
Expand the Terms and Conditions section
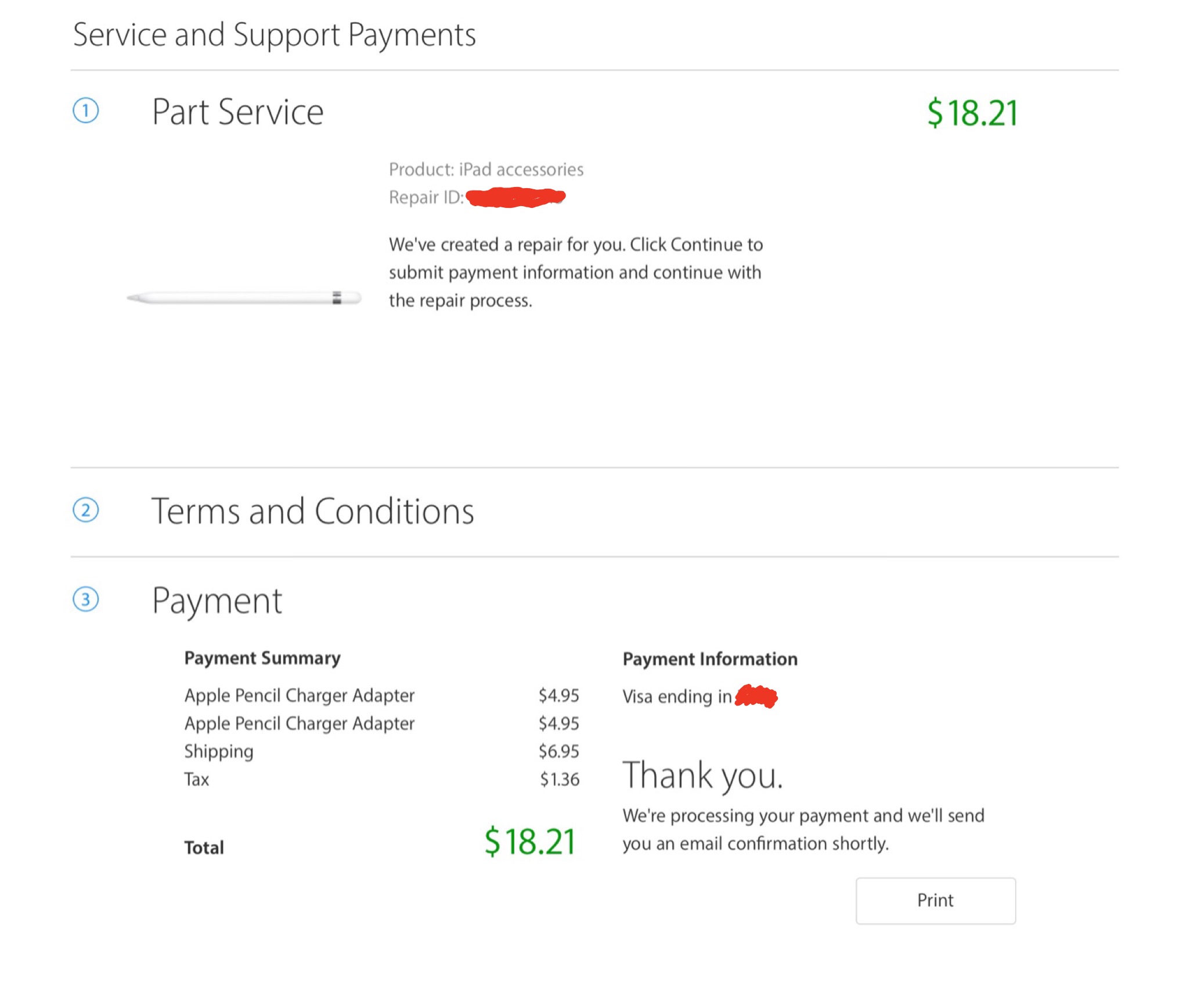[x=313, y=511]
